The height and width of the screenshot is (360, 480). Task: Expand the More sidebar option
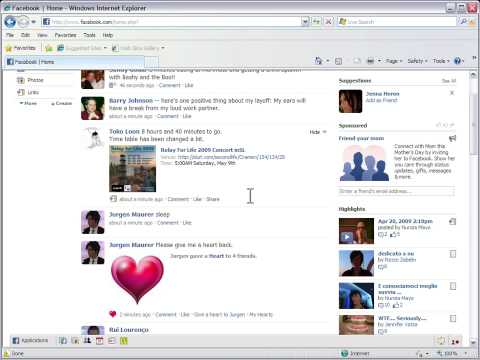coord(28,103)
